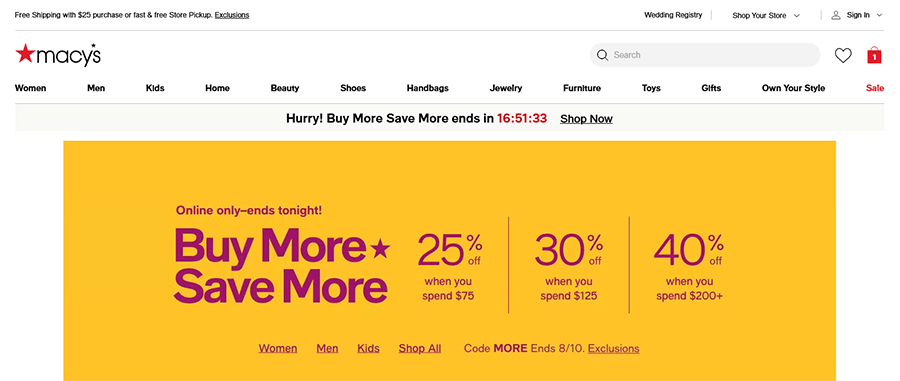Click the Sign In person icon
The height and width of the screenshot is (381, 900).
click(836, 15)
